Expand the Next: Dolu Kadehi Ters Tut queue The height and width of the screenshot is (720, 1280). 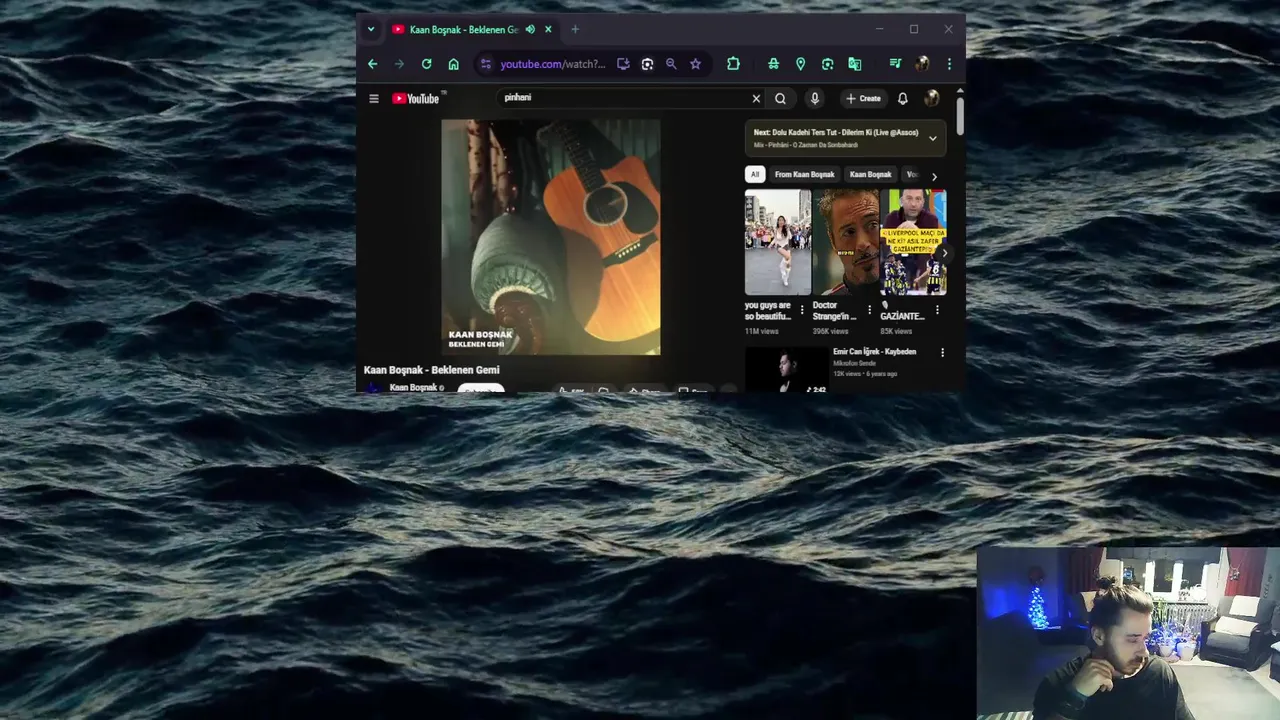[932, 138]
